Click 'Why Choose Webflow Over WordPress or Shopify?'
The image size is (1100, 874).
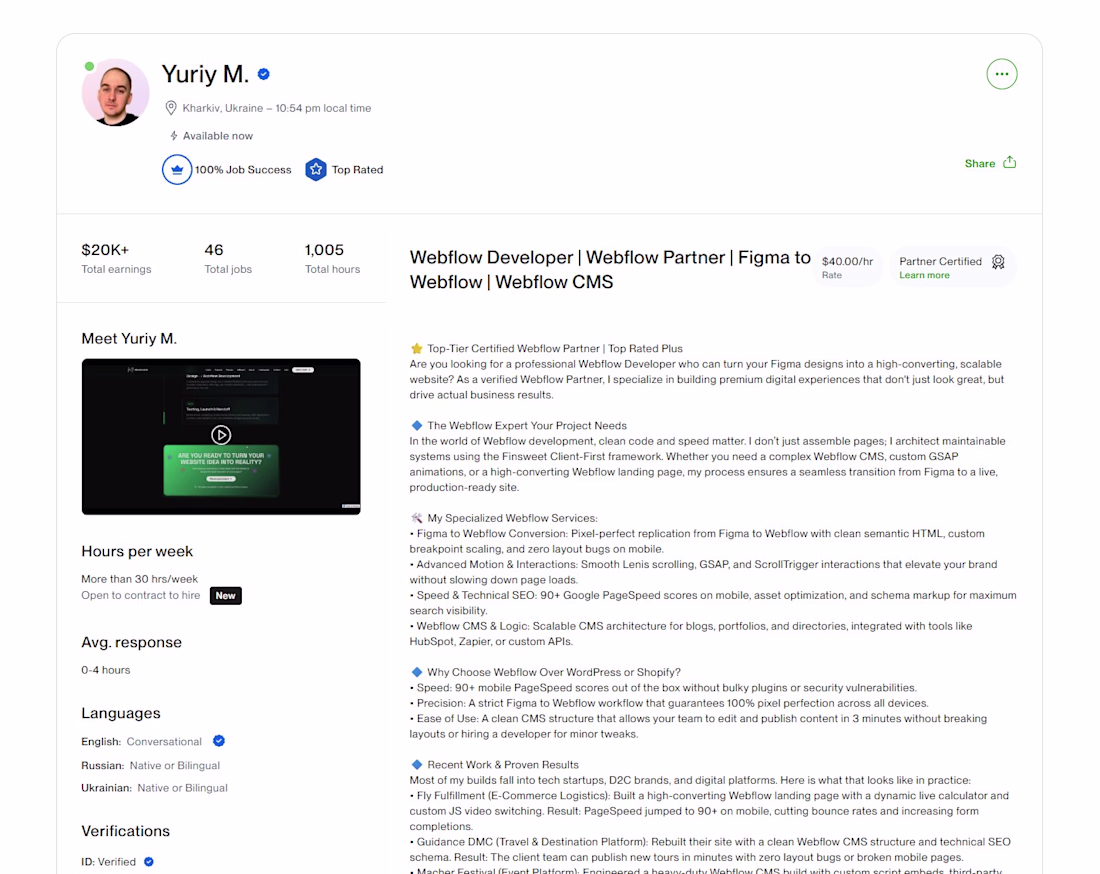(x=554, y=672)
